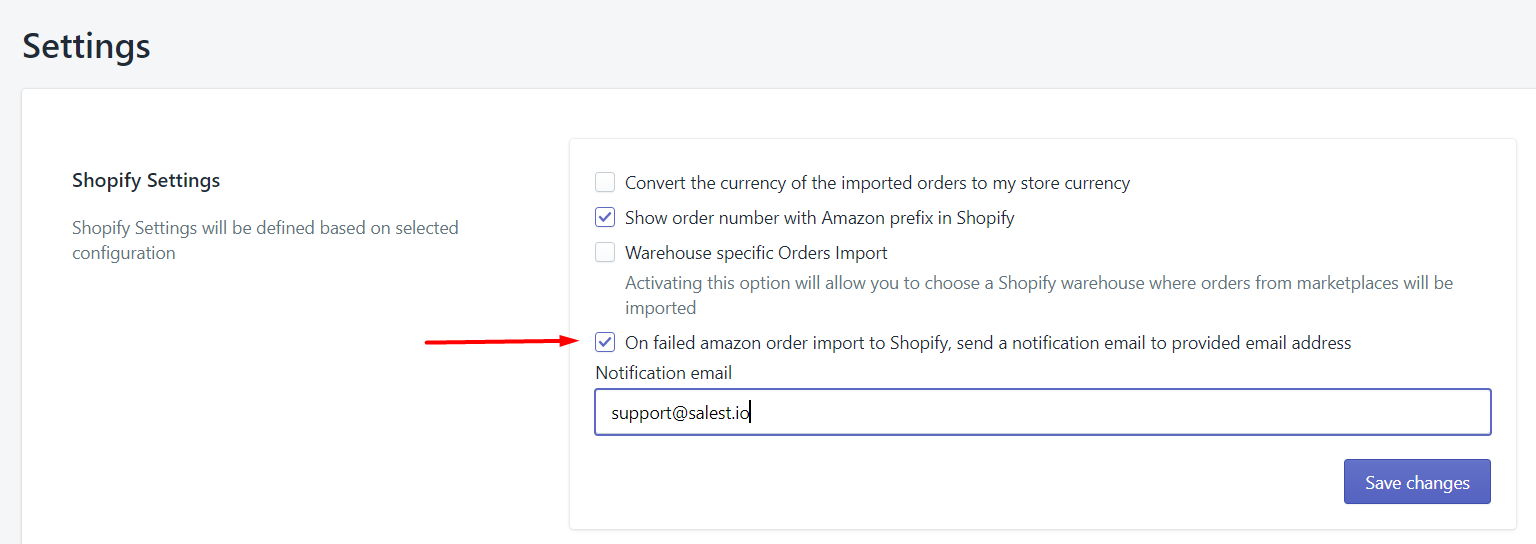Viewport: 1536px width, 544px height.
Task: Uncheck Show order number with Amazon prefix checkbox
Action: pyautogui.click(x=605, y=217)
